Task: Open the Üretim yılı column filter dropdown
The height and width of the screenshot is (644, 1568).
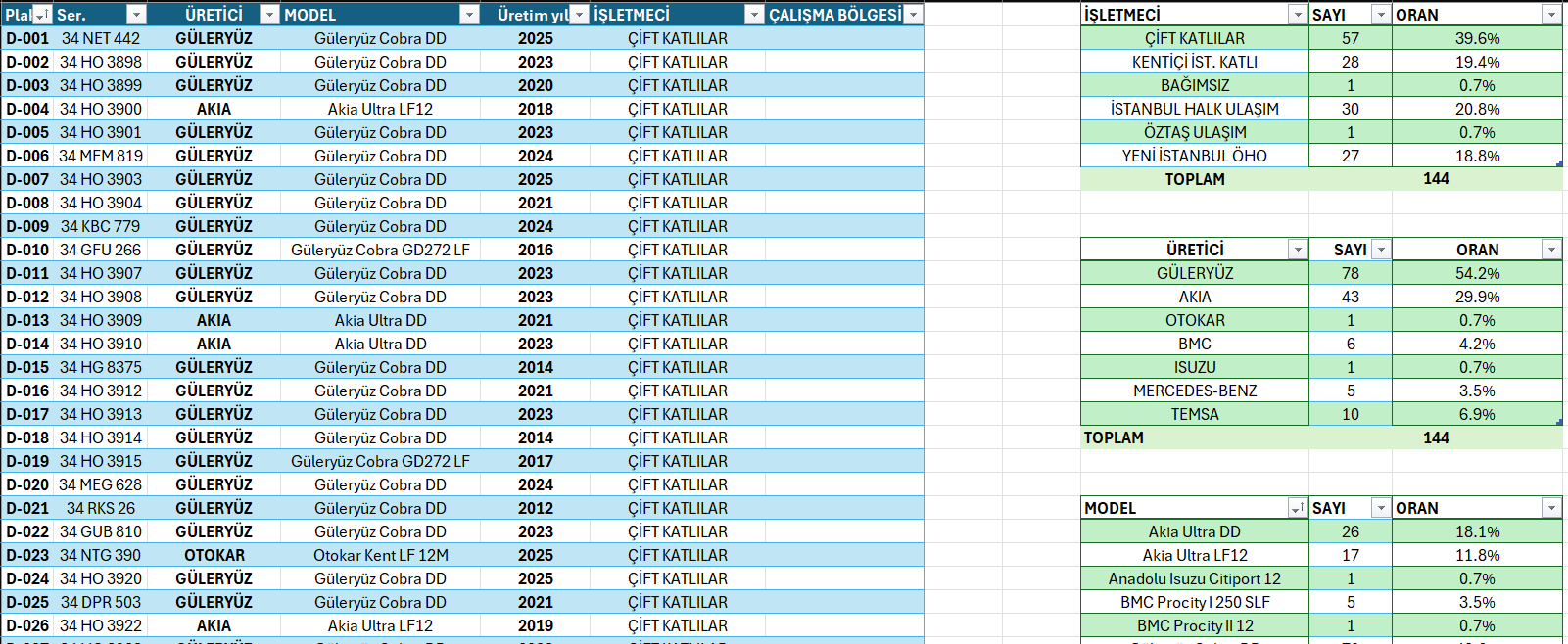Action: pos(579,15)
